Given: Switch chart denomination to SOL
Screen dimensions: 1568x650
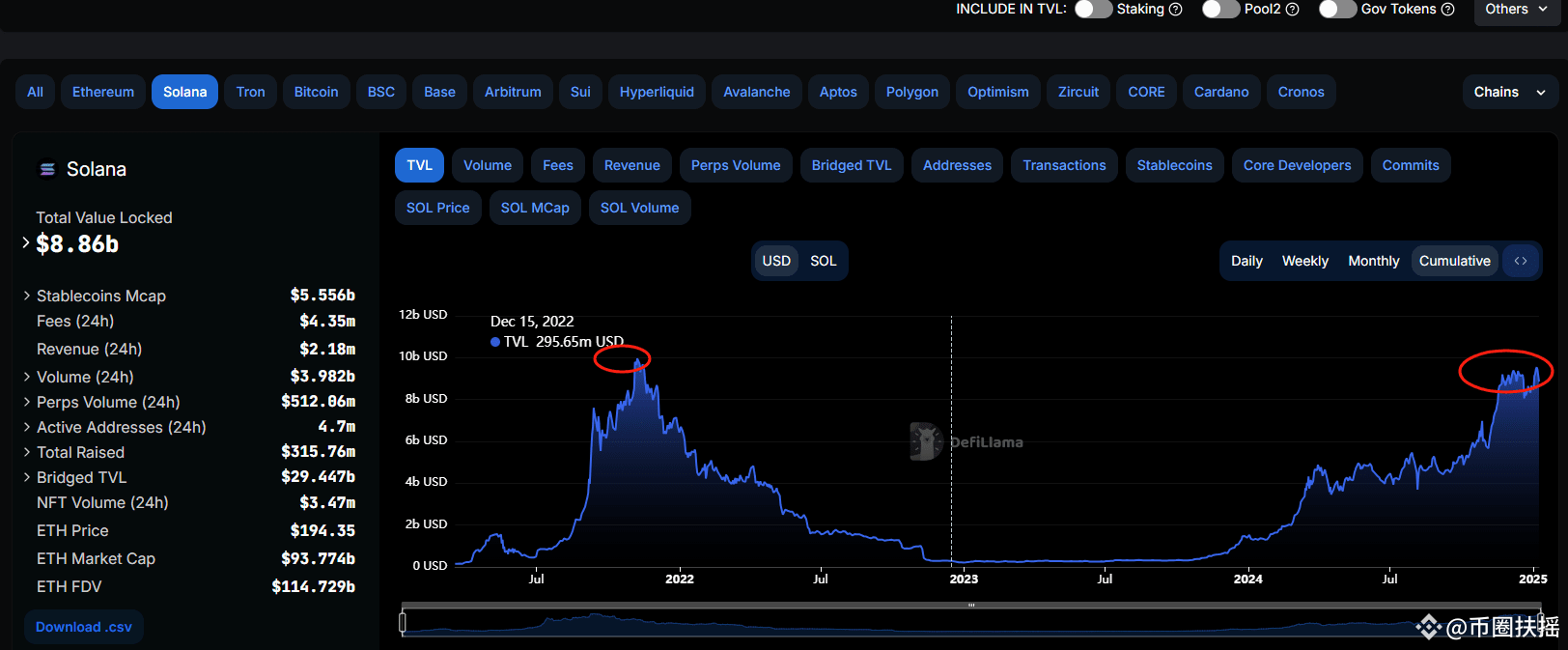Looking at the screenshot, I should (x=824, y=261).
